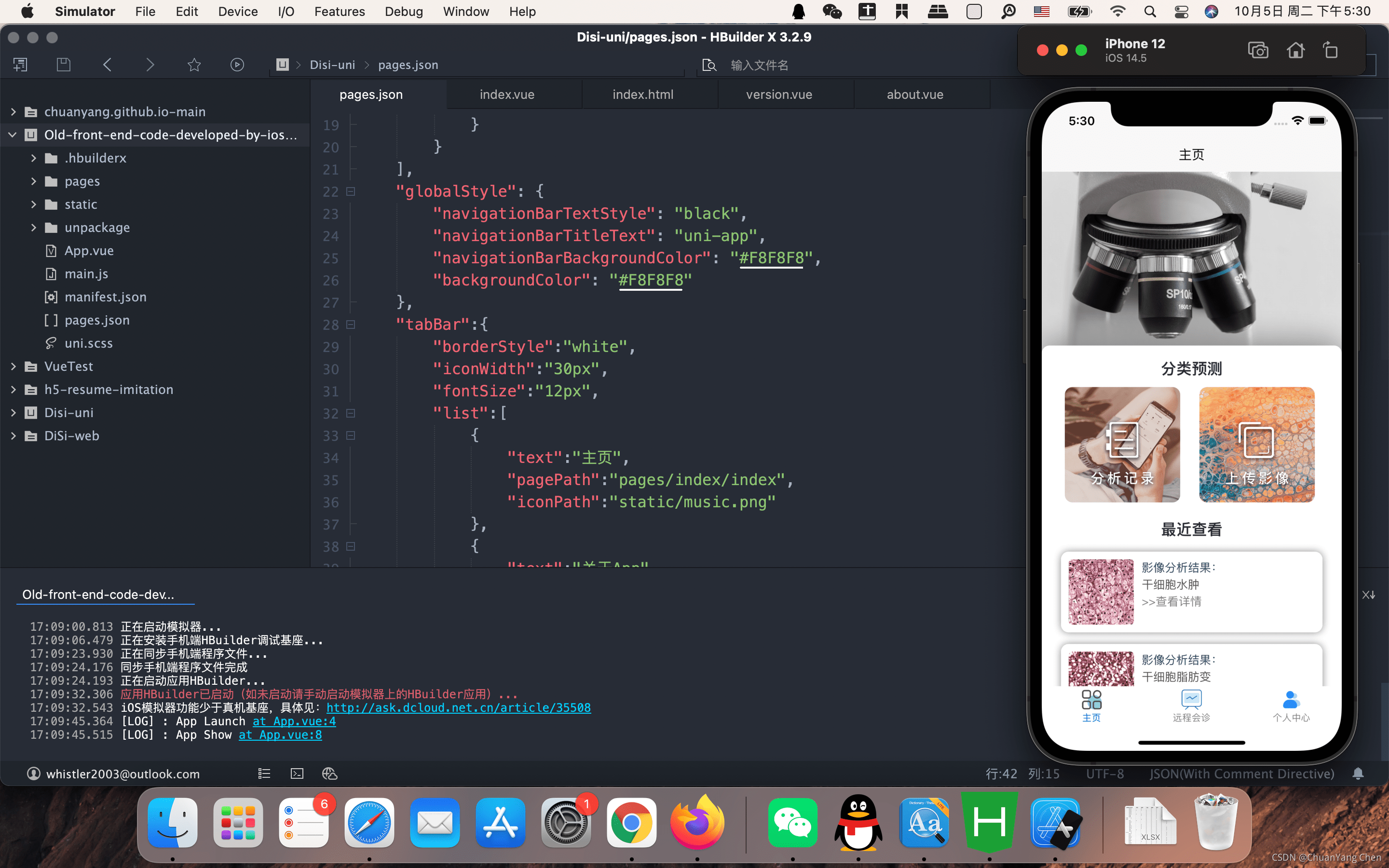Open WeChat from the Dock
The height and width of the screenshot is (868, 1389).
(x=793, y=823)
